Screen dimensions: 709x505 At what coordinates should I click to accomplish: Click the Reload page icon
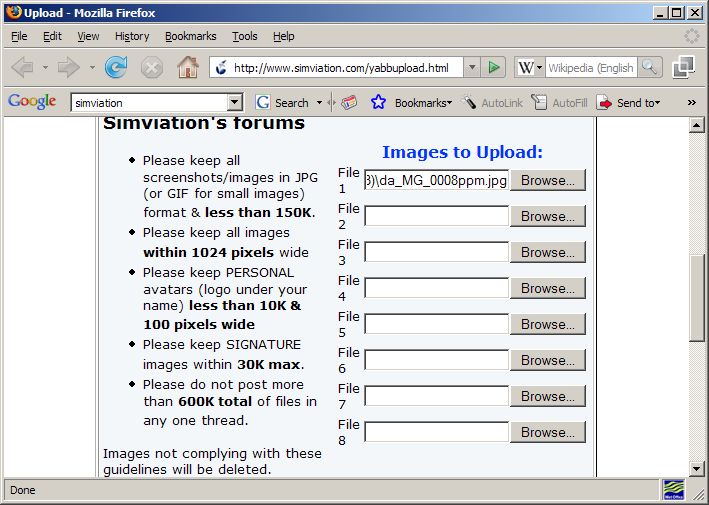click(x=116, y=67)
